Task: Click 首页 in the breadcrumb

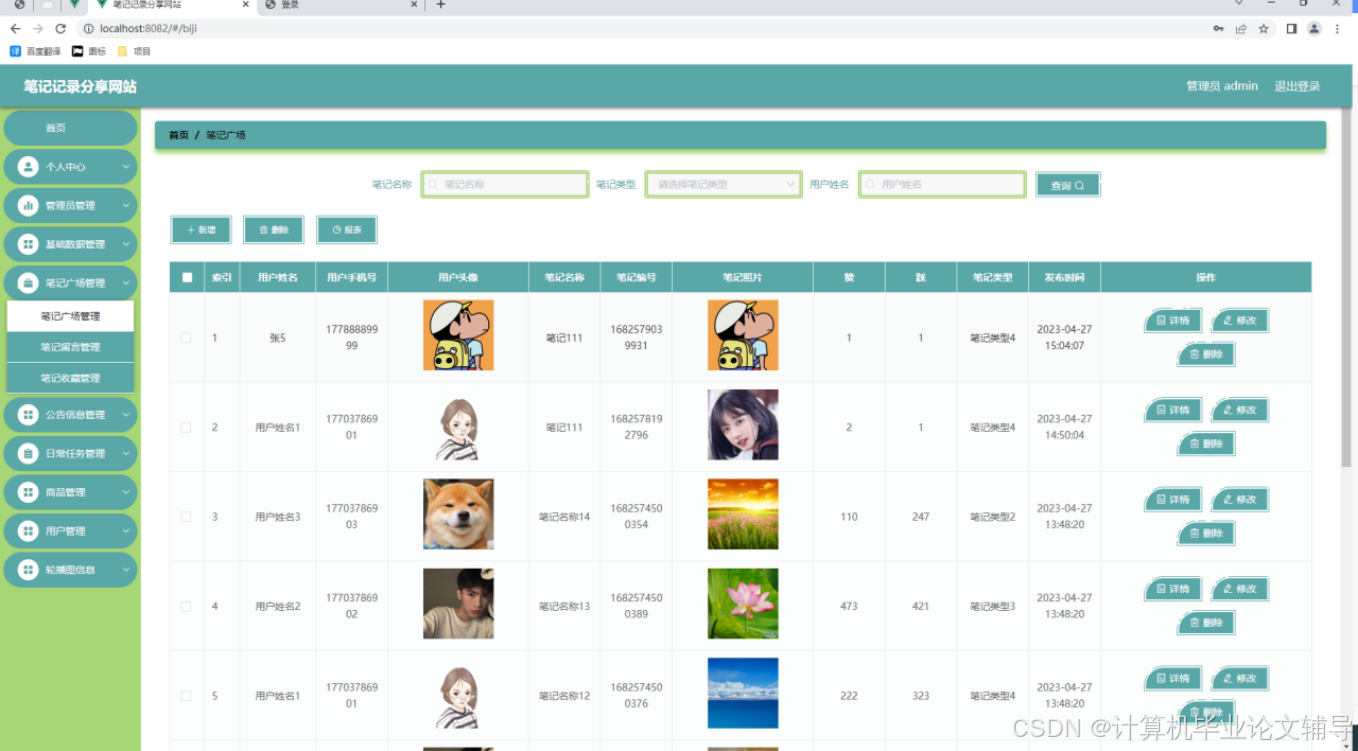Action: point(178,135)
